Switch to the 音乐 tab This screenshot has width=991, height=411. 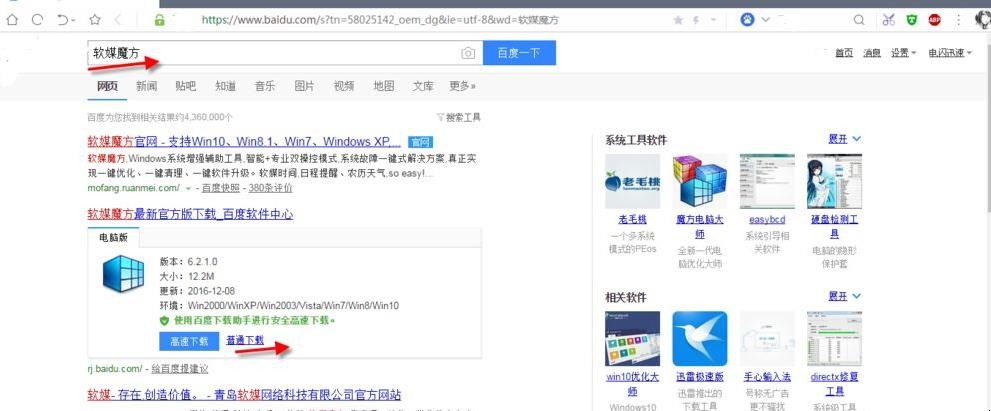pyautogui.click(x=265, y=86)
